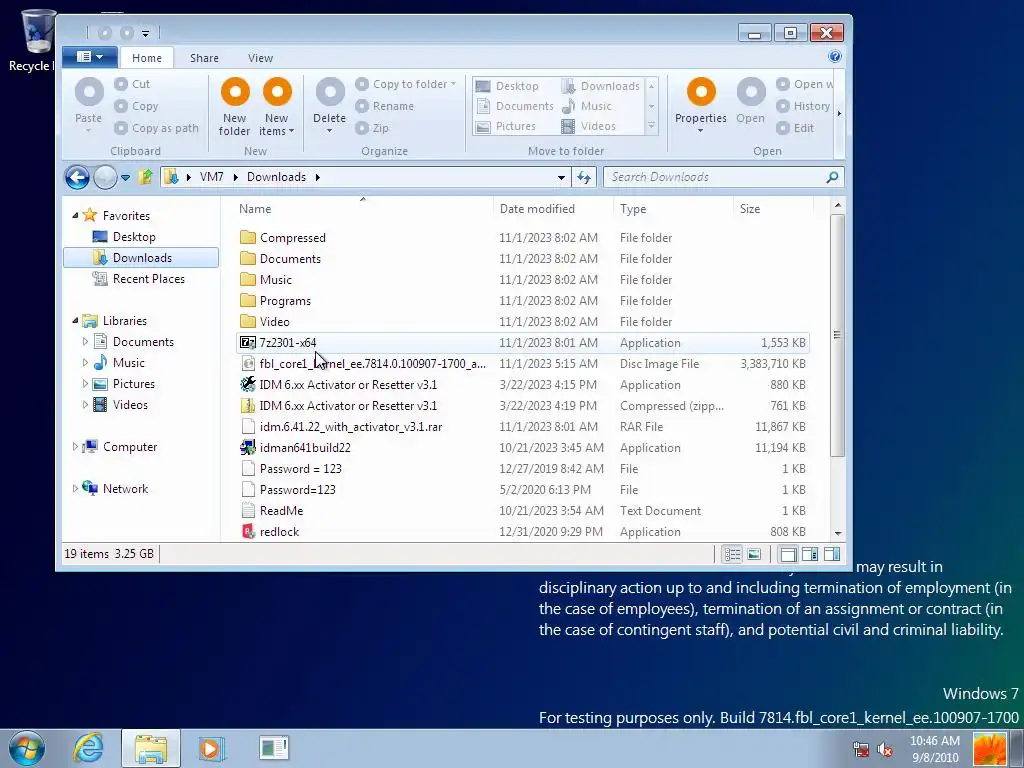Choose Documents in Move to folder gallery
This screenshot has height=768, width=1024.
[x=515, y=106]
